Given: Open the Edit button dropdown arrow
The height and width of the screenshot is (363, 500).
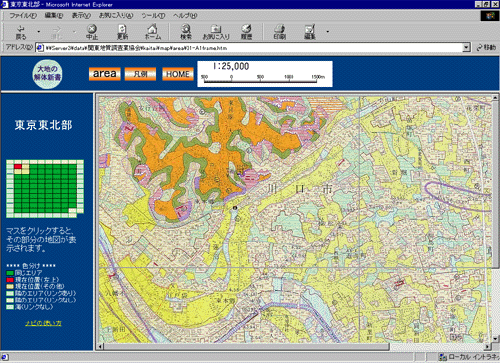Looking at the screenshot, I should click(x=328, y=32).
